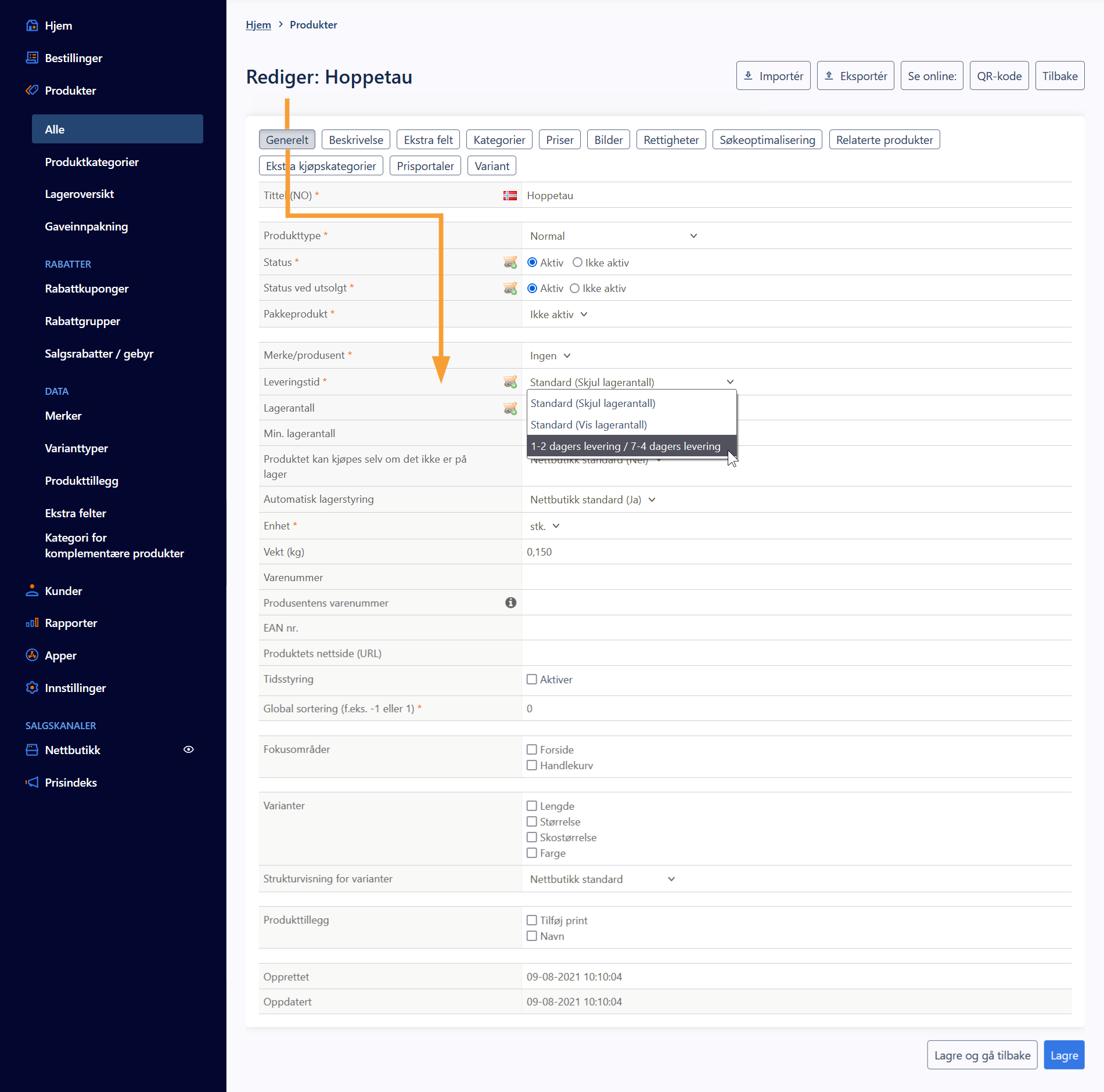Check the Handlekurv focus area checkbox
Screen dimensions: 1104x1092
(531, 765)
